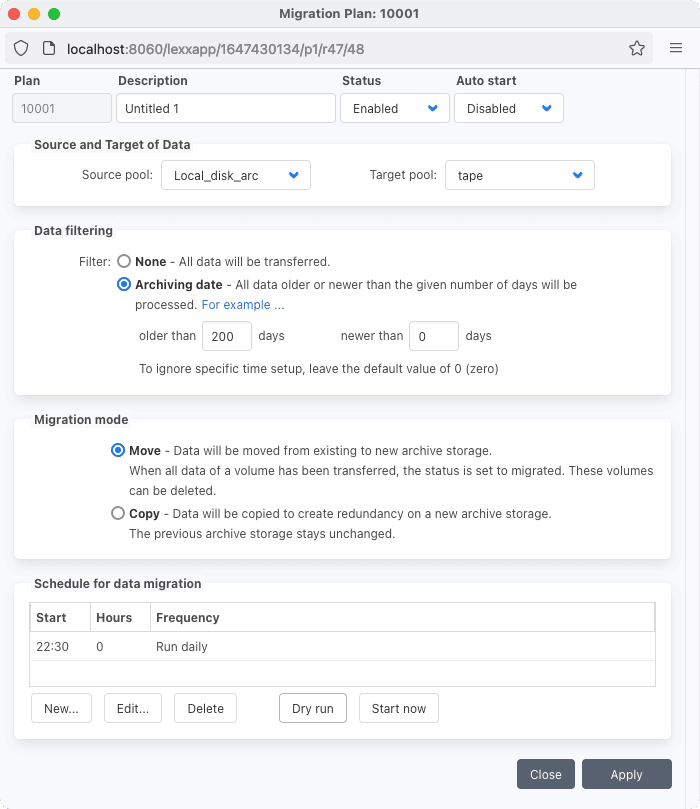Click Apply to save the plan

[x=626, y=774]
